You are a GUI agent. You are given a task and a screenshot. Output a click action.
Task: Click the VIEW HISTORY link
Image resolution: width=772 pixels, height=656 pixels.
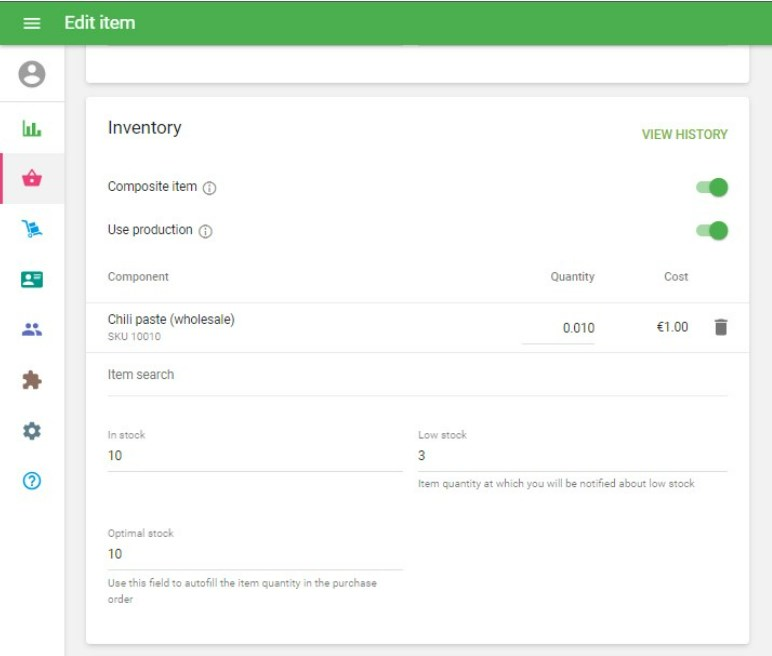pyautogui.click(x=684, y=134)
